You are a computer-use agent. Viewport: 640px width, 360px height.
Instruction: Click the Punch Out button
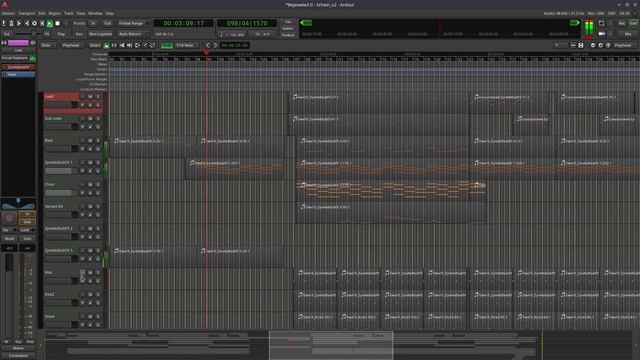pyautogui.click(x=107, y=24)
